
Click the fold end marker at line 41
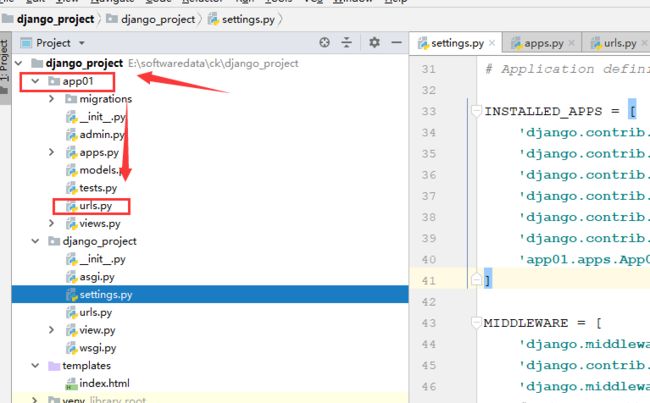click(476, 280)
